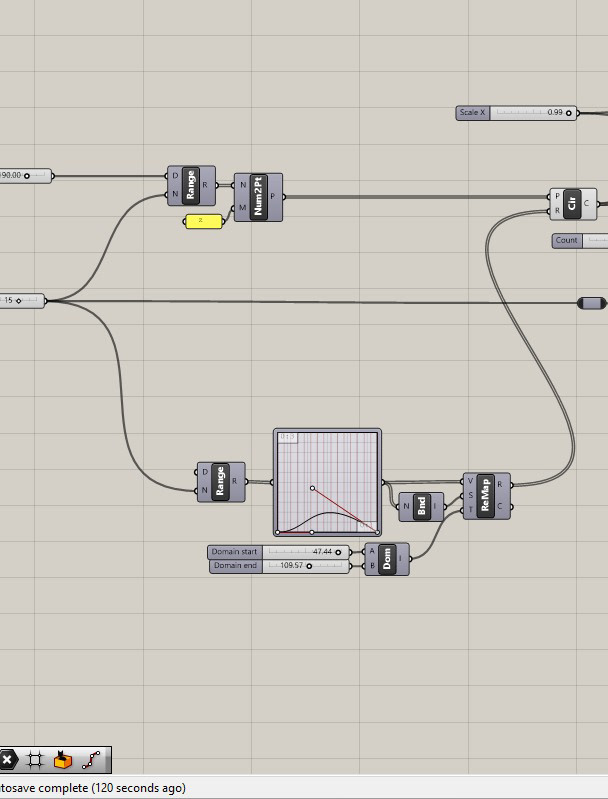Click the autosave complete status message
This screenshot has height=799, width=608.
92,788
